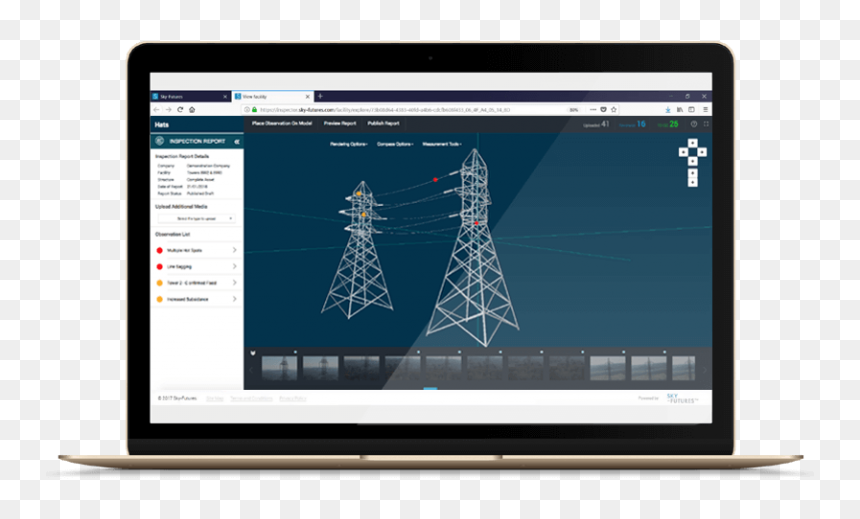Zoom out of the 3D model
This screenshot has width=860, height=519.
[693, 182]
